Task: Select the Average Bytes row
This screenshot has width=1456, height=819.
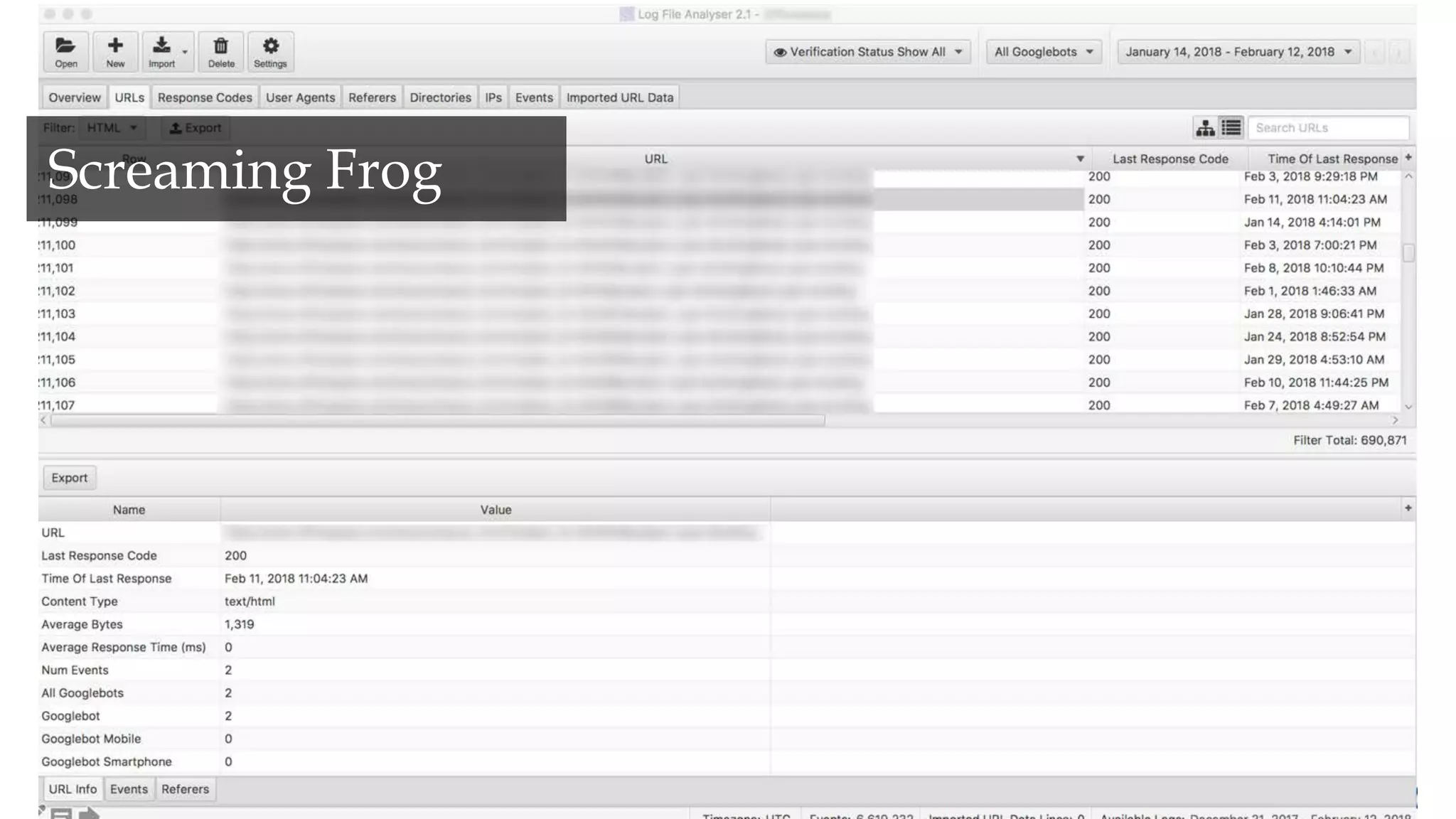Action: point(727,624)
